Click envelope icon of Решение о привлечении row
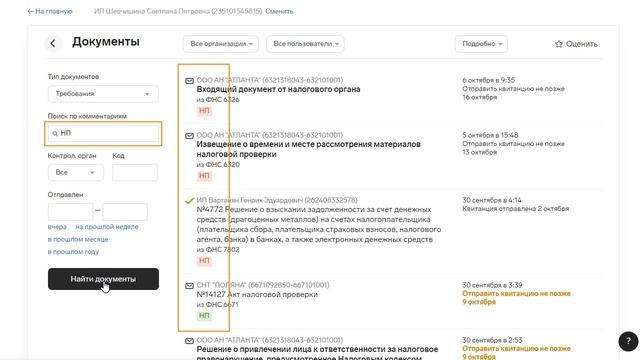Image resolution: width=640 pixels, height=360 pixels. click(x=189, y=341)
